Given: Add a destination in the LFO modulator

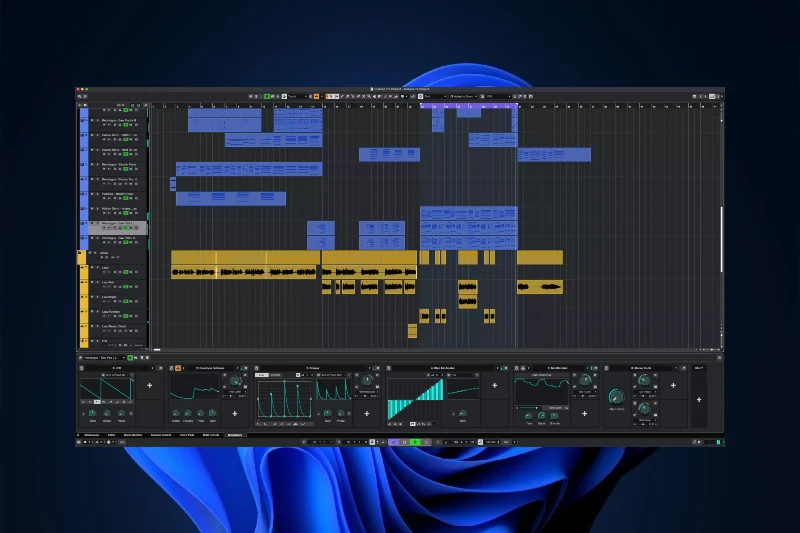Looking at the screenshot, I should tap(149, 386).
